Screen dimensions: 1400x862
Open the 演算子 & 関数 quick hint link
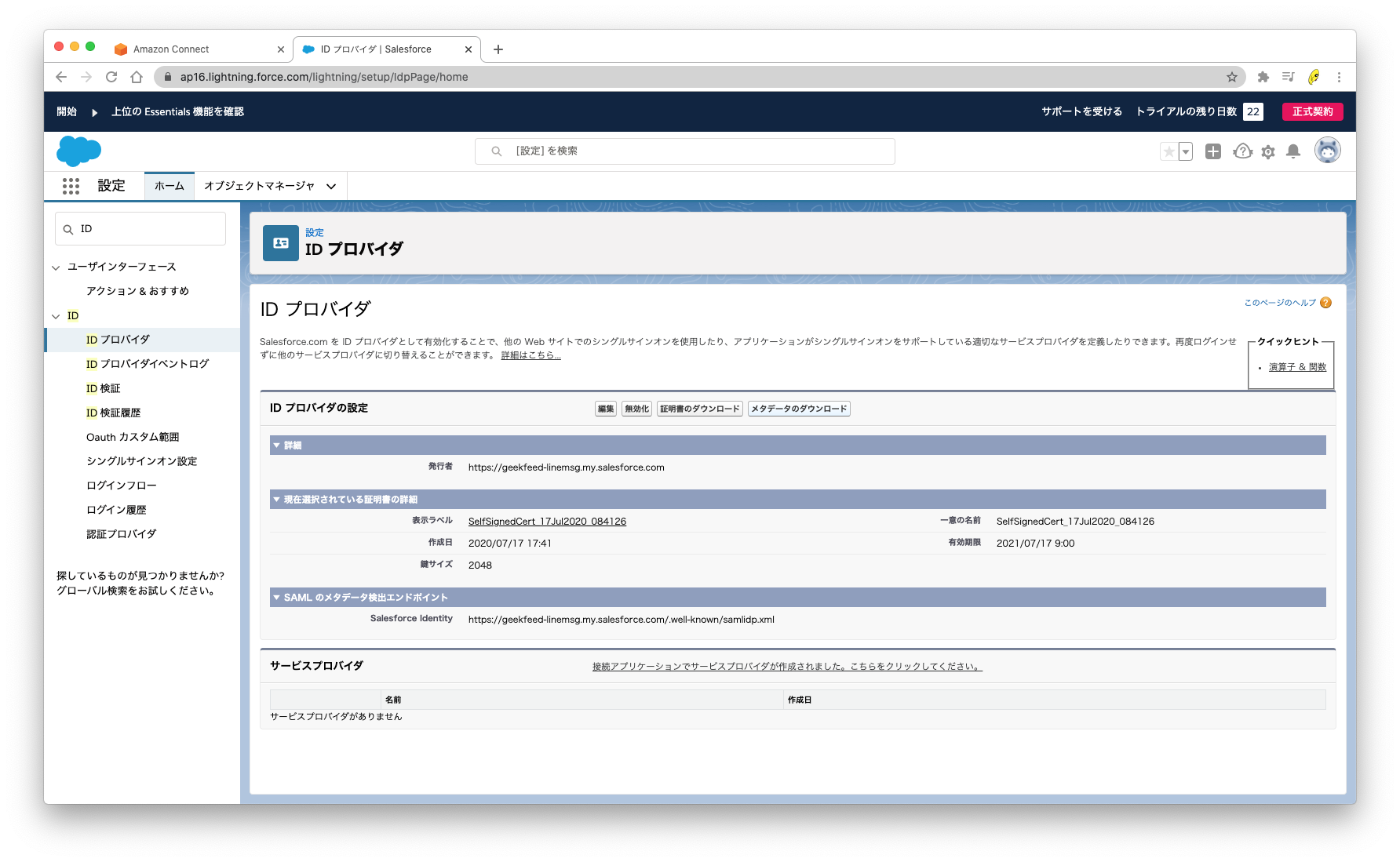[x=1297, y=367]
